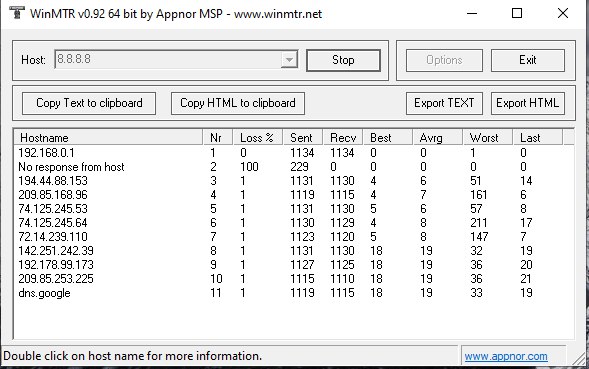This screenshot has height=369, width=589.
Task: Click the 100 loss value for hop 2
Action: click(249, 167)
